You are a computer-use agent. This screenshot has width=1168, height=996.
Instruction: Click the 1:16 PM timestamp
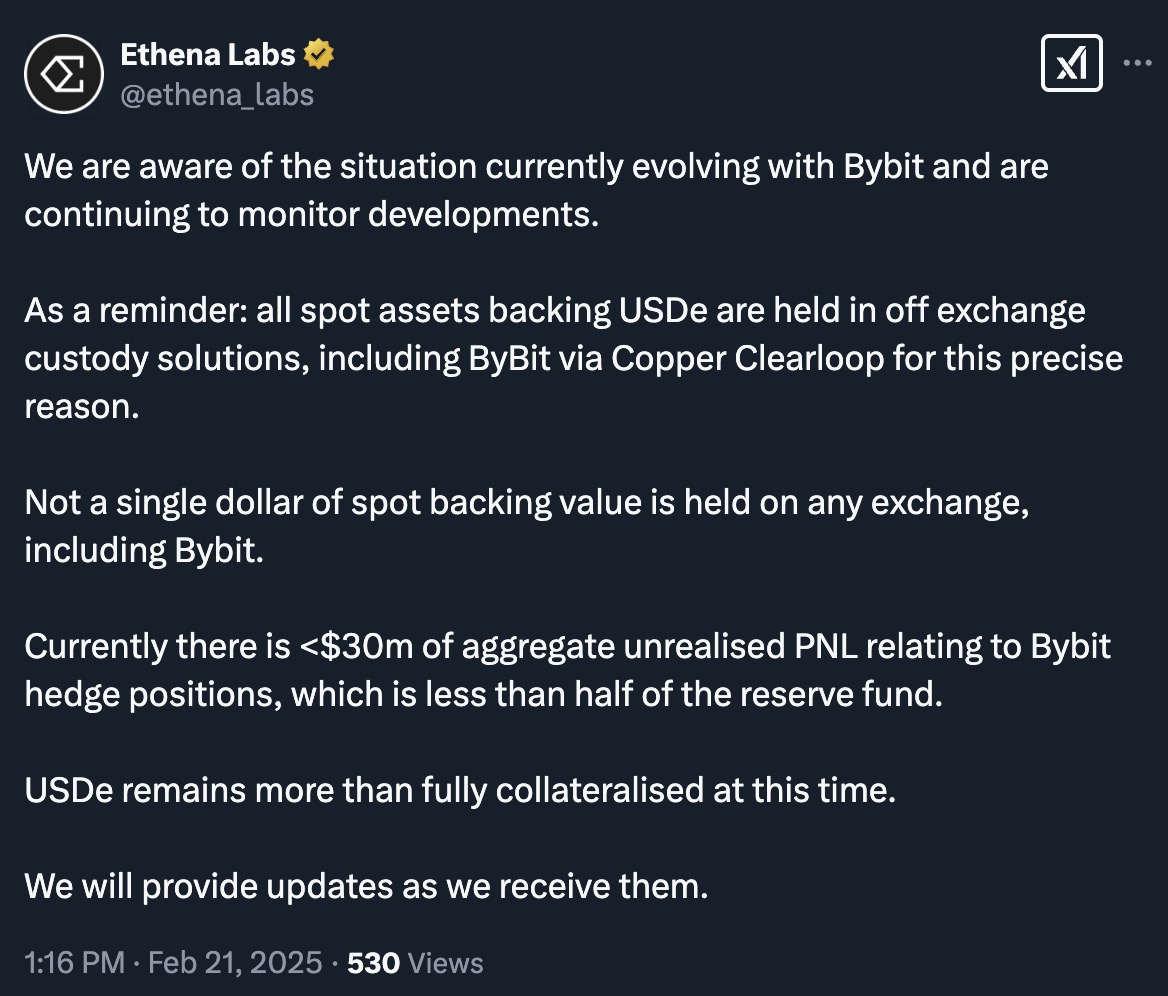coord(75,963)
